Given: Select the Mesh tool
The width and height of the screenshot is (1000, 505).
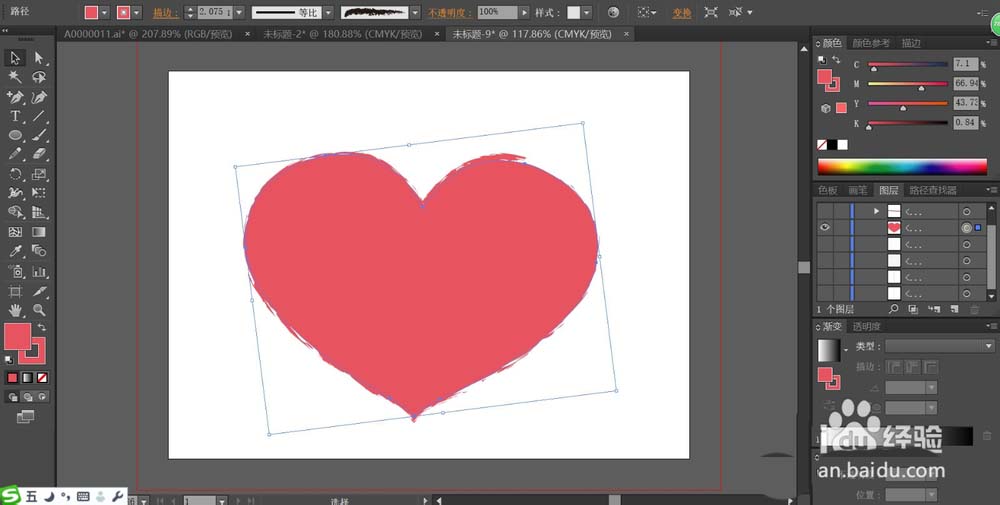Looking at the screenshot, I should 15,232.
